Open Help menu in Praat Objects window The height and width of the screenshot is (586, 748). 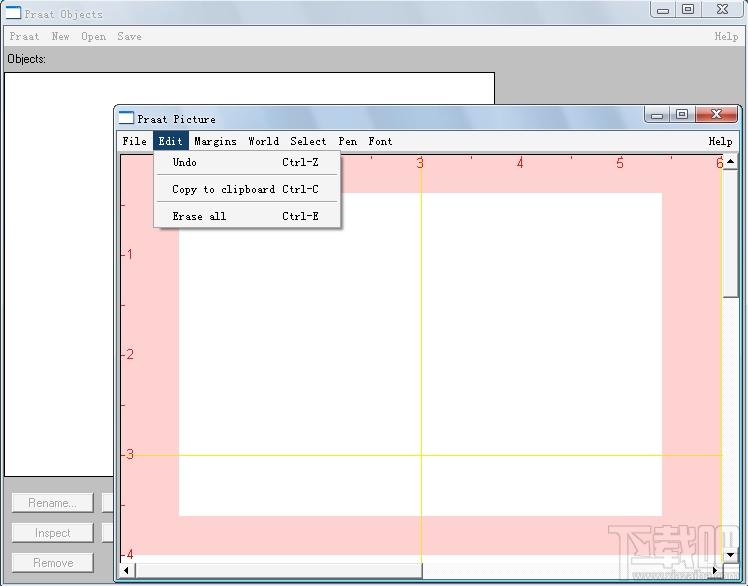pos(726,36)
